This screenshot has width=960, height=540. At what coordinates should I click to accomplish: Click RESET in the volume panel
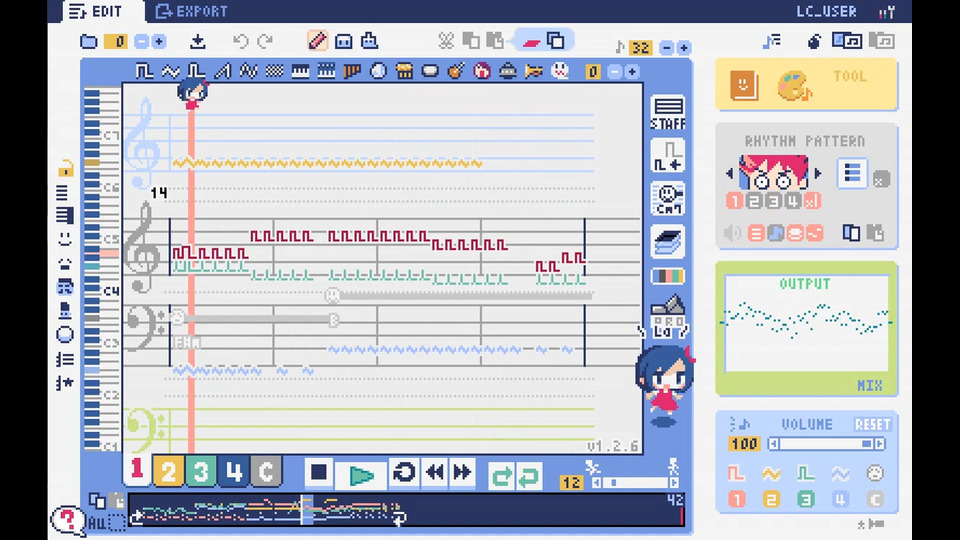[872, 424]
